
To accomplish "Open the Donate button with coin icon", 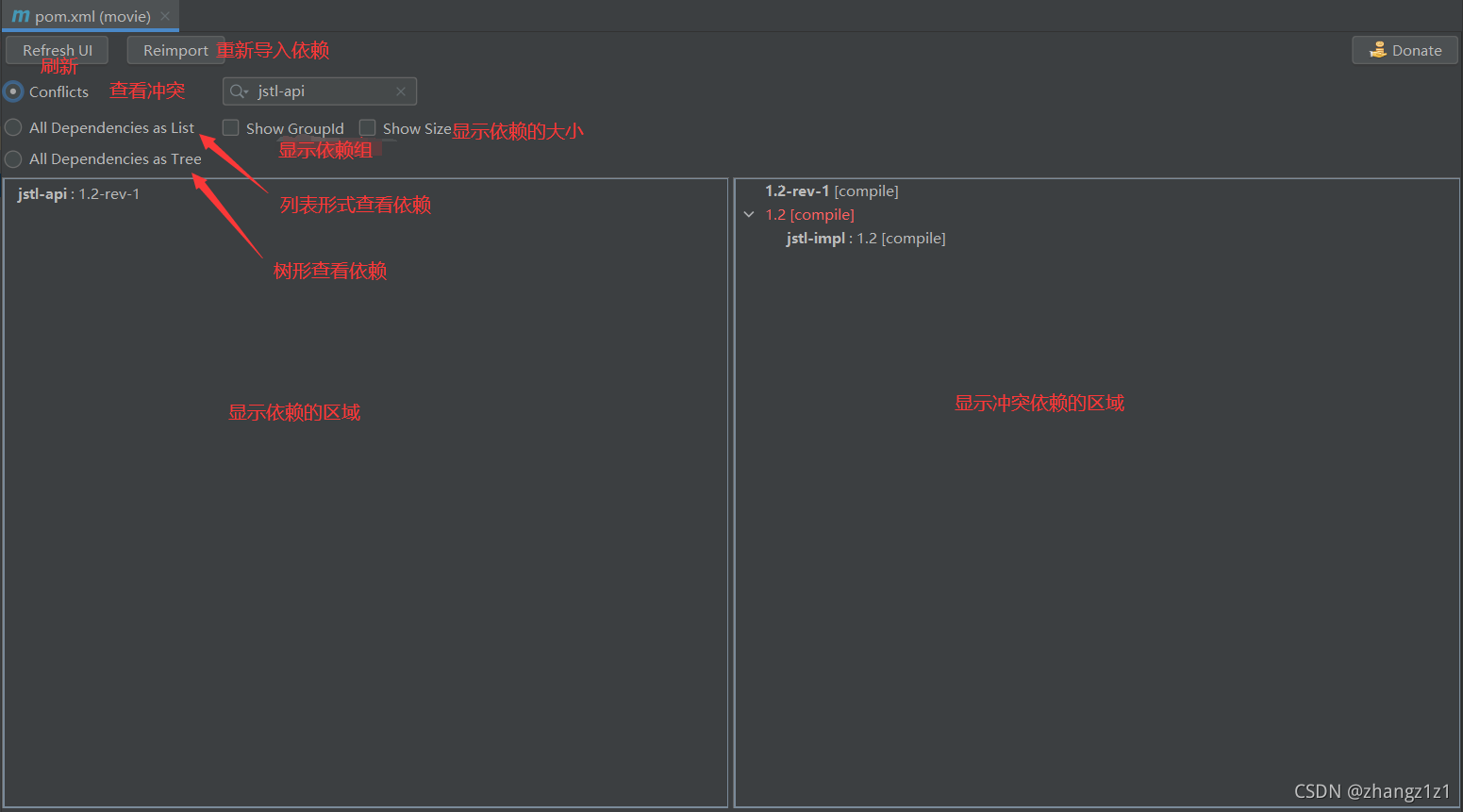I will coord(1405,50).
